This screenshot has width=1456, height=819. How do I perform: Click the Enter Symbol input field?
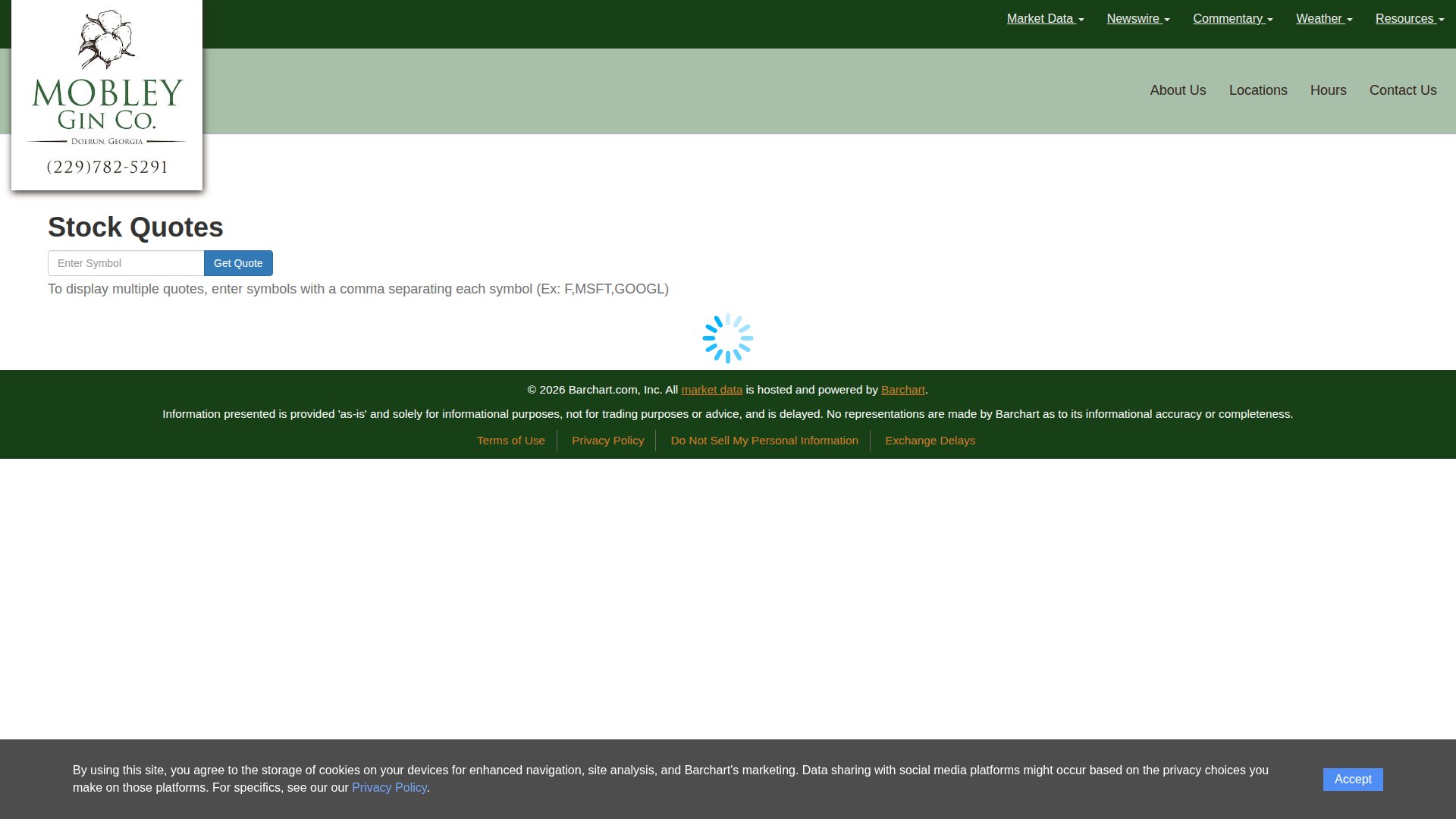tap(126, 263)
